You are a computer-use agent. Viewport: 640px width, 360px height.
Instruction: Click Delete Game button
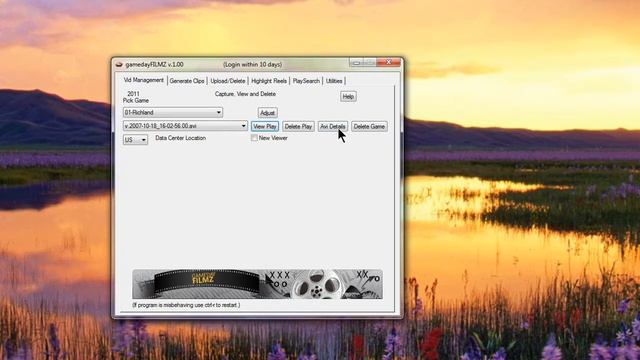coord(369,127)
